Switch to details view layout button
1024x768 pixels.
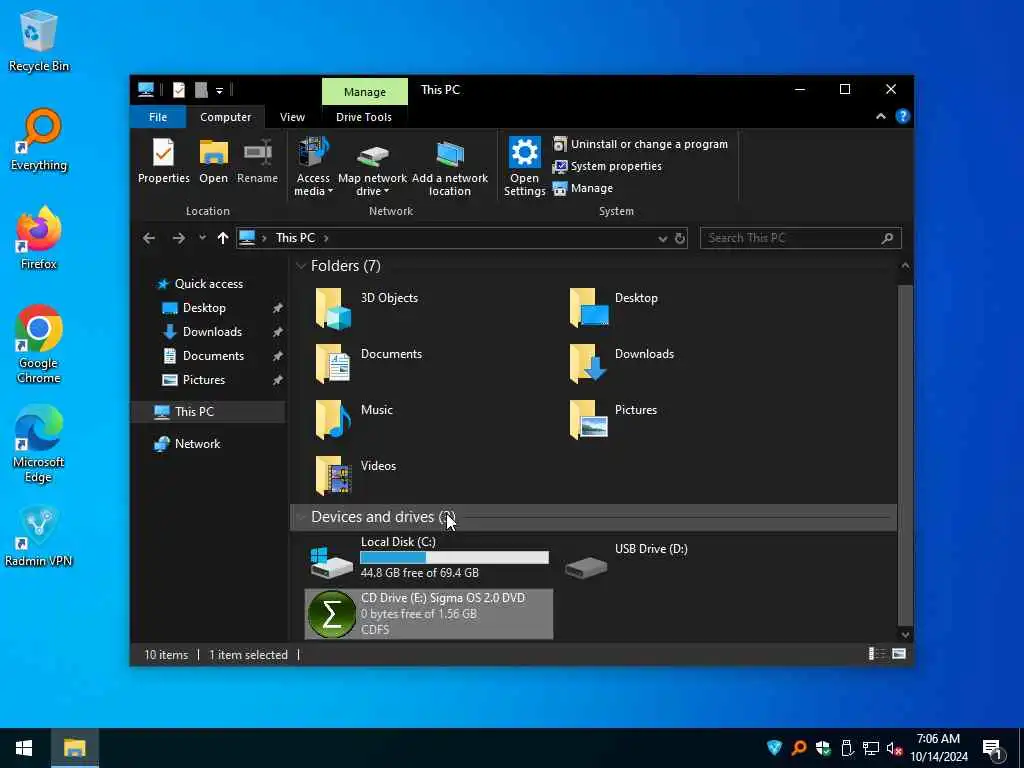876,654
